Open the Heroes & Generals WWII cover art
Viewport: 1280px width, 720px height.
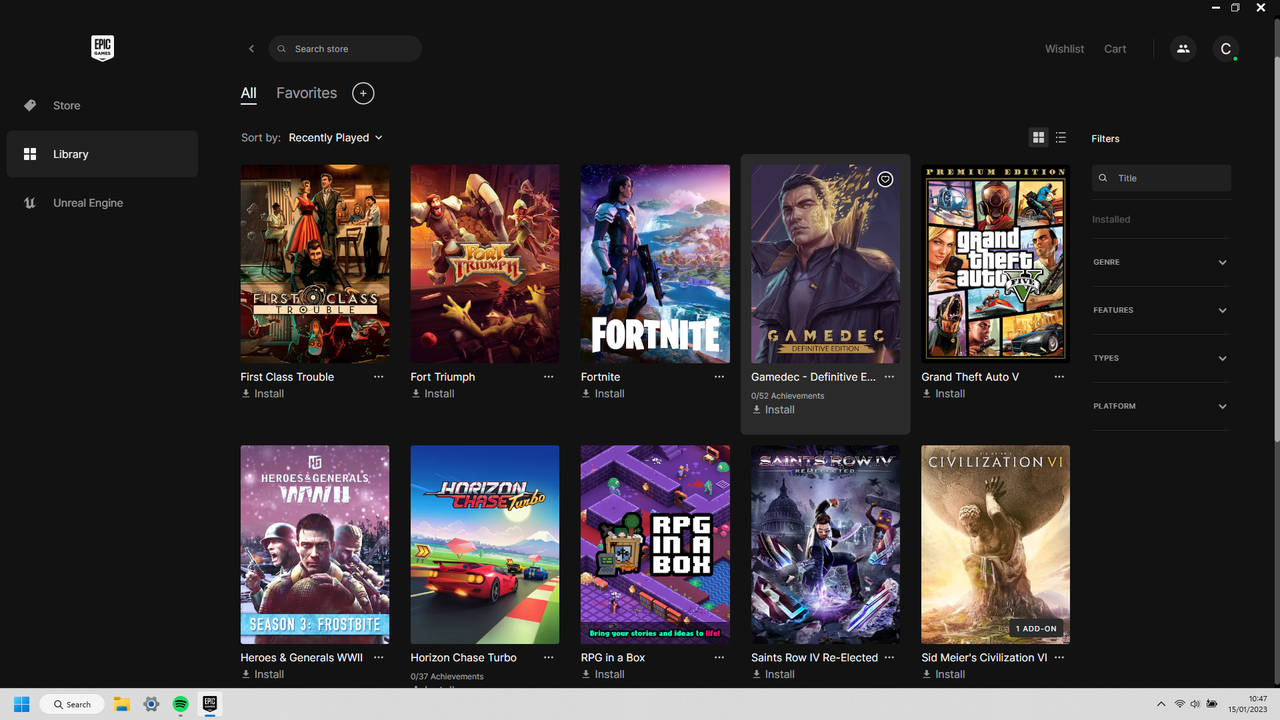pyautogui.click(x=315, y=545)
